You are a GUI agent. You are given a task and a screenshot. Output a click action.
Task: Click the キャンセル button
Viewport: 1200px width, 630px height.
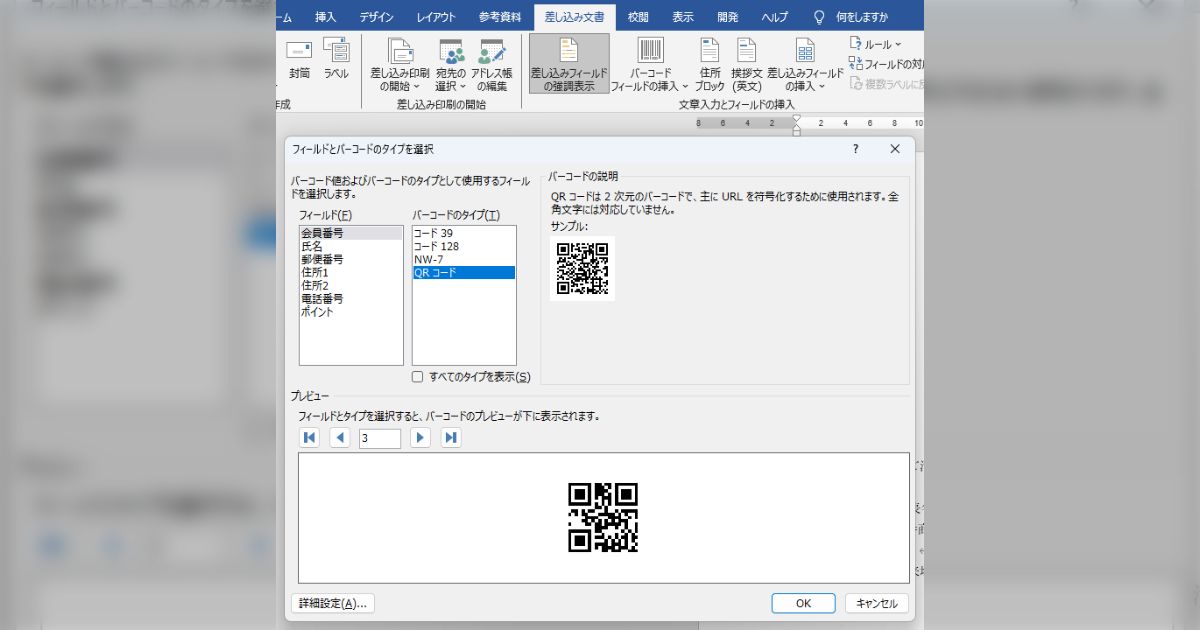point(877,603)
